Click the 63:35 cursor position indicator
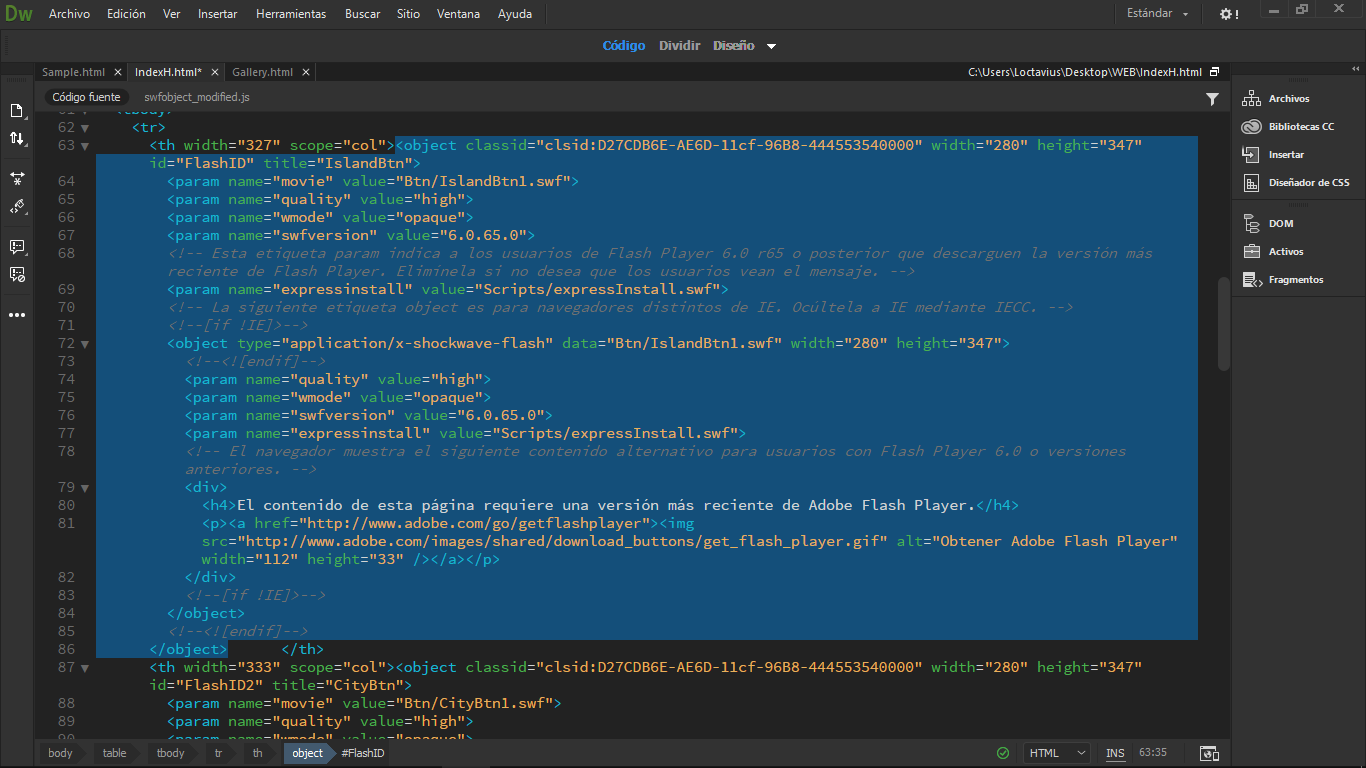The image size is (1366, 768). click(1152, 753)
